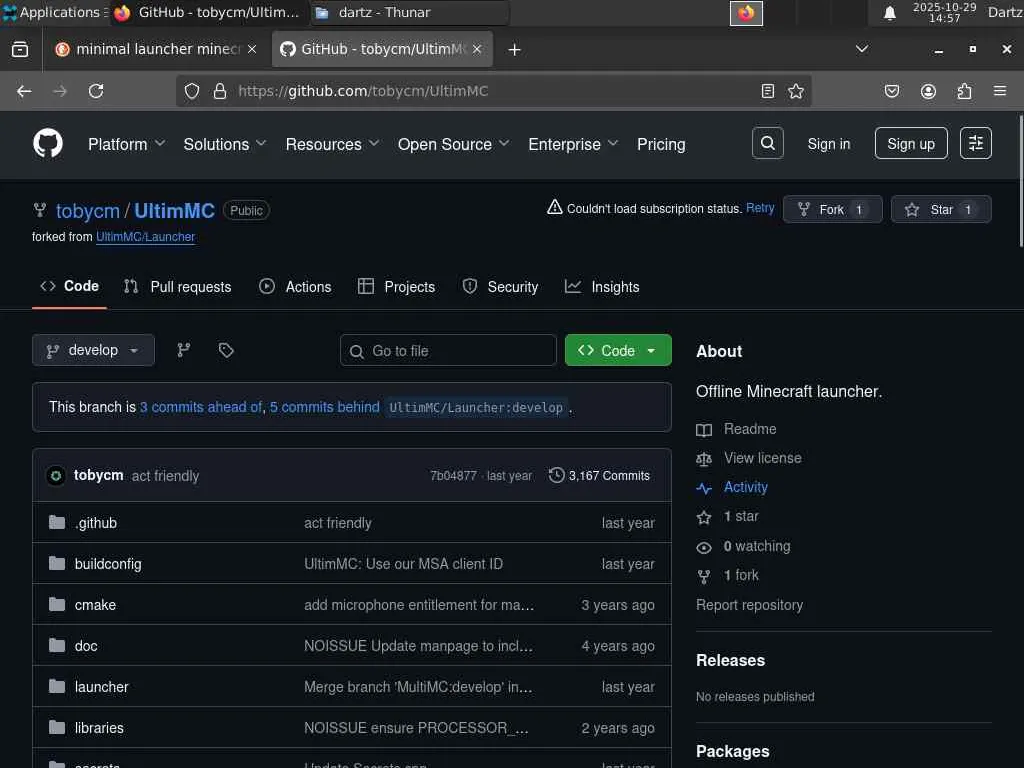1024x768 pixels.
Task: Open the develop branch selector
Action: 93,351
